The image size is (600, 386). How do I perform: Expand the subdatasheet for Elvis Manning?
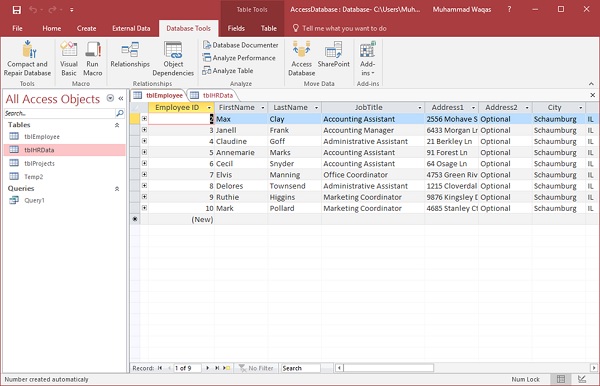pyautogui.click(x=144, y=174)
